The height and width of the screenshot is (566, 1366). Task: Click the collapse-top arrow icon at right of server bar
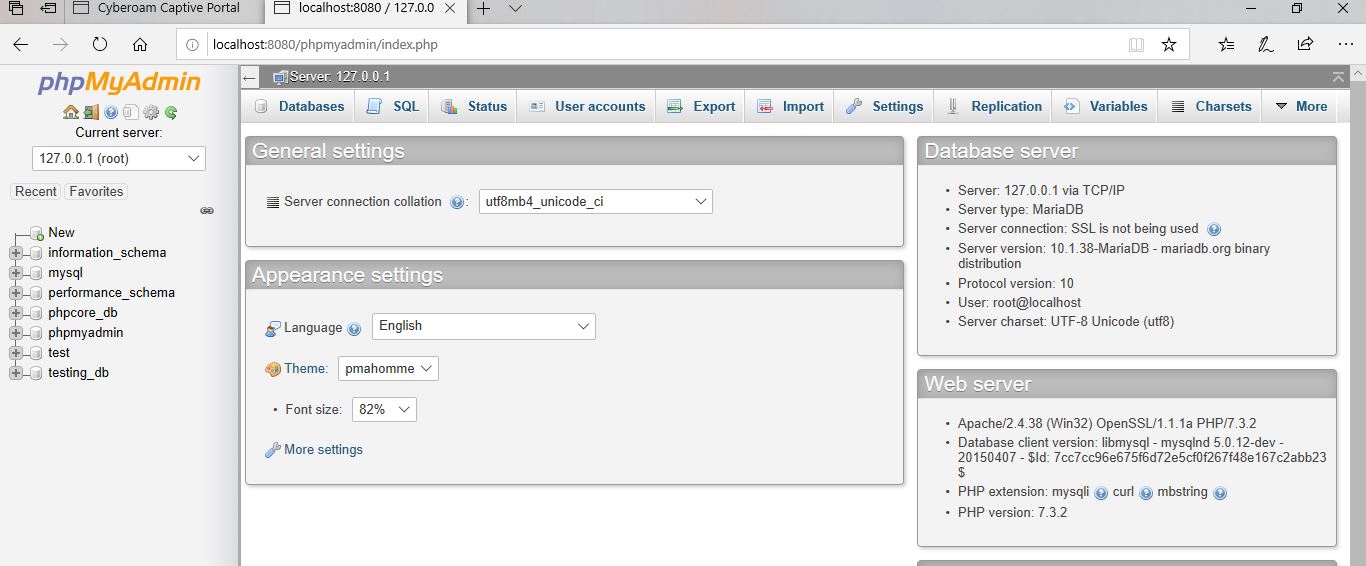(x=1338, y=77)
